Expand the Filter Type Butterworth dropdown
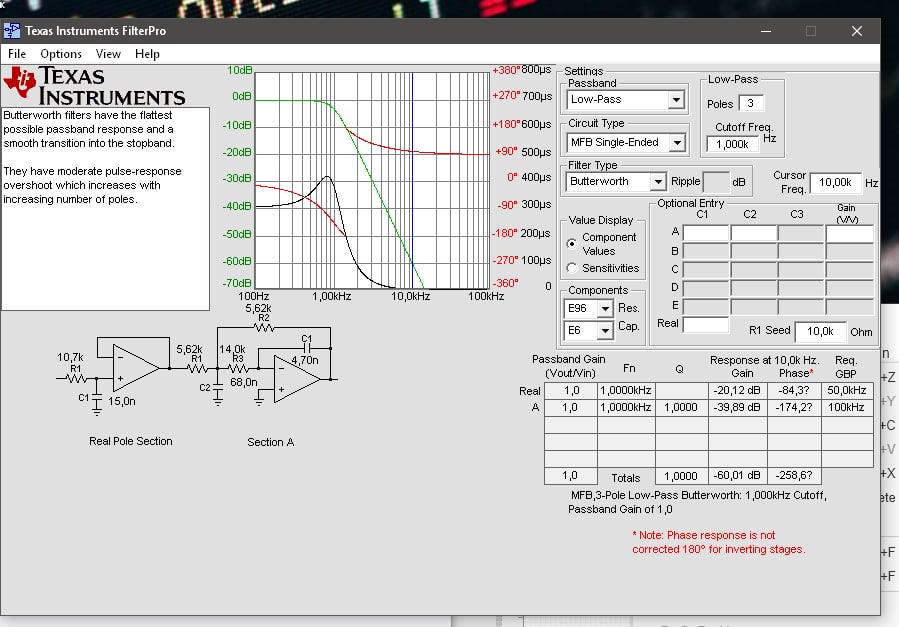899x627 pixels. (658, 182)
